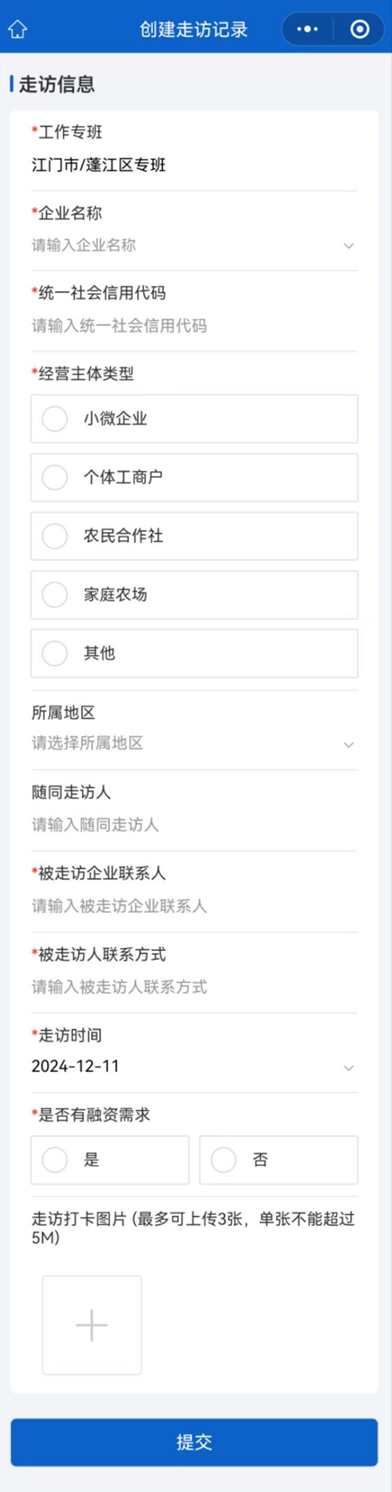Click the 被走访企业联系人 input field
This screenshot has height=1492, width=392.
[194, 906]
